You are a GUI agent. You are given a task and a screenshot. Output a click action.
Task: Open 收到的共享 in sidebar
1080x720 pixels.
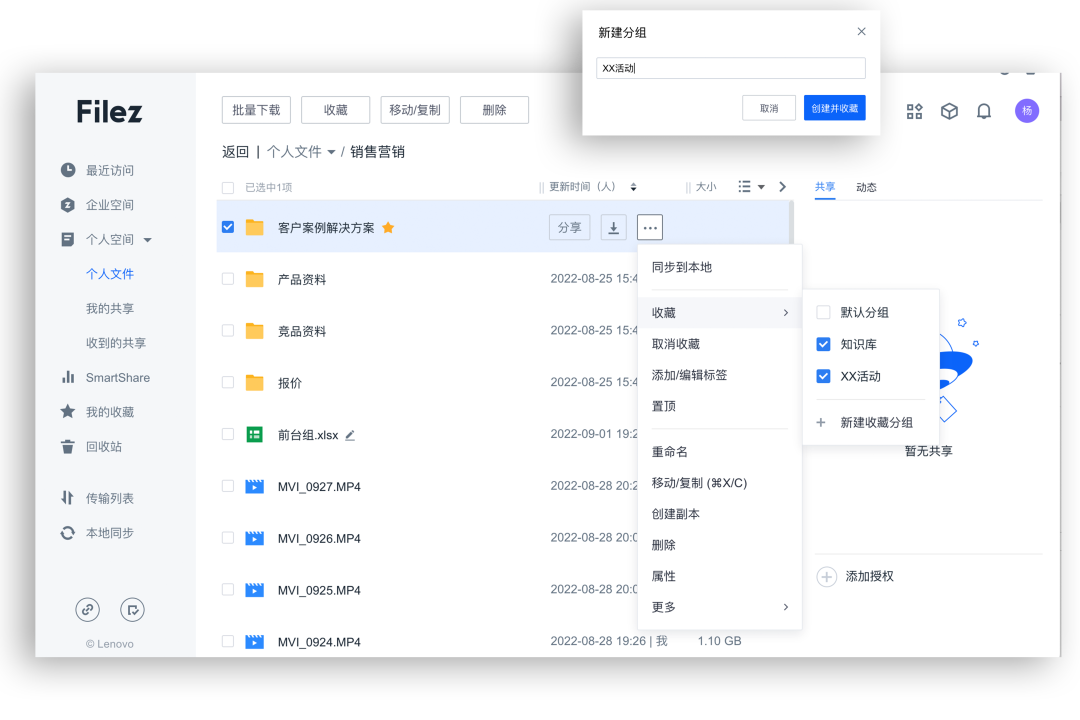[116, 343]
